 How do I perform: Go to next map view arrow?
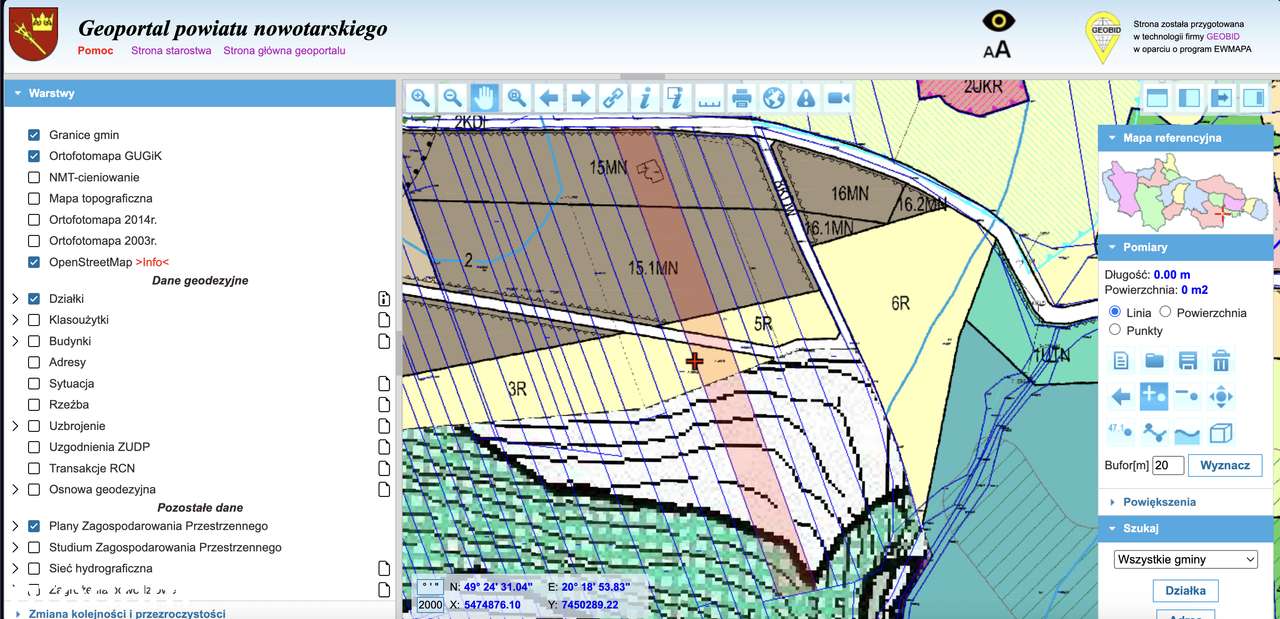[x=580, y=98]
